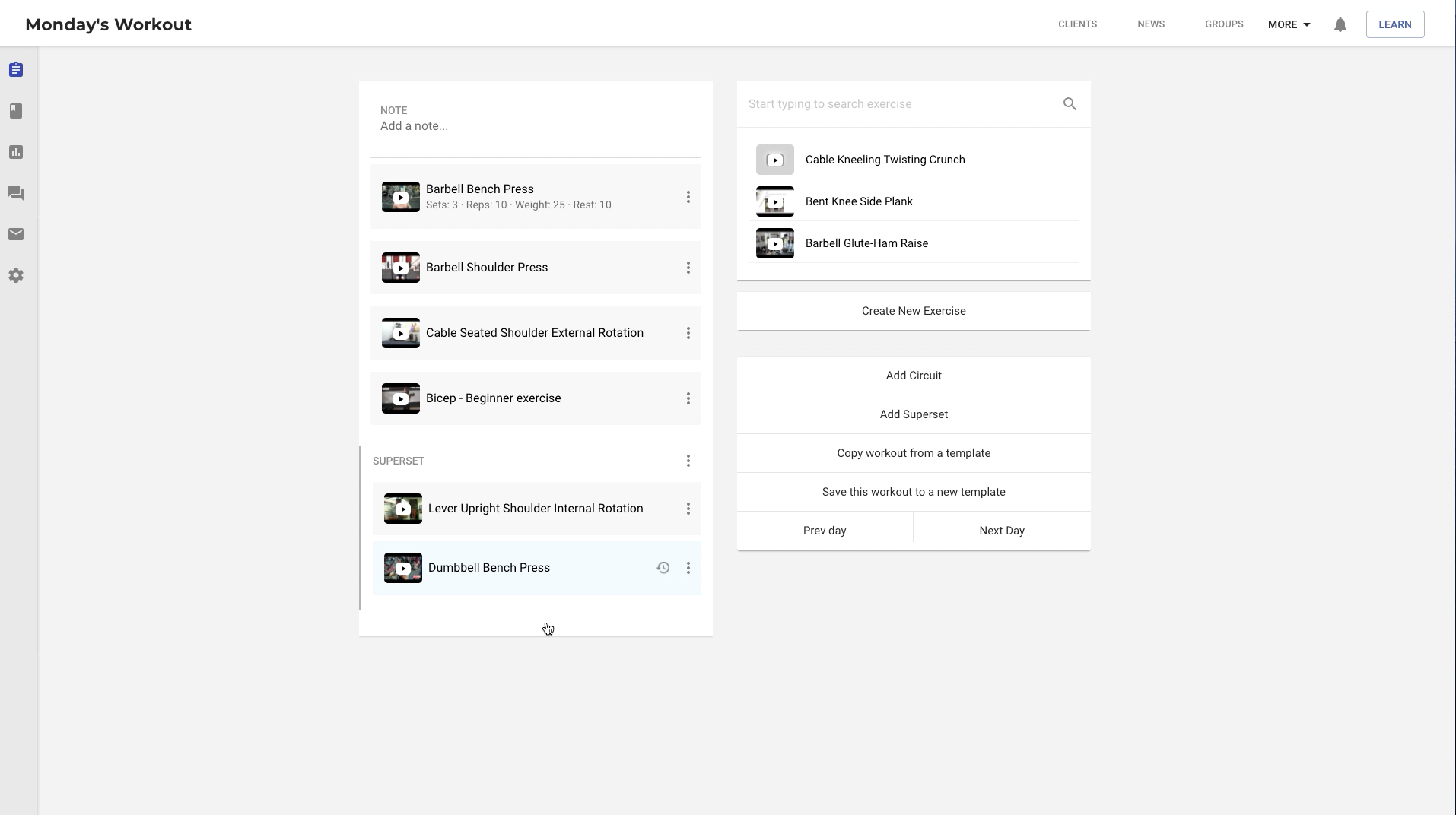Go to NEWS in the top navigation

pyautogui.click(x=1151, y=24)
